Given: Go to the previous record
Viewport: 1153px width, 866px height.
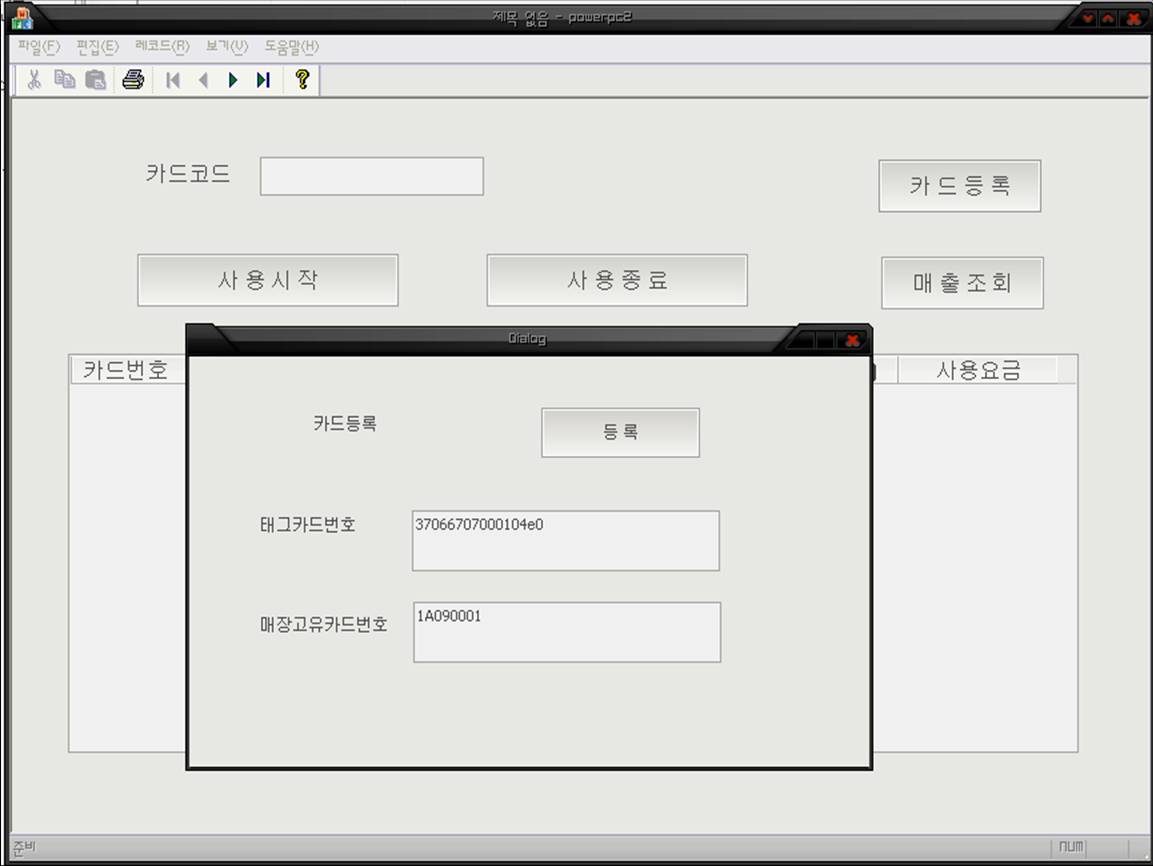Looking at the screenshot, I should coord(203,80).
